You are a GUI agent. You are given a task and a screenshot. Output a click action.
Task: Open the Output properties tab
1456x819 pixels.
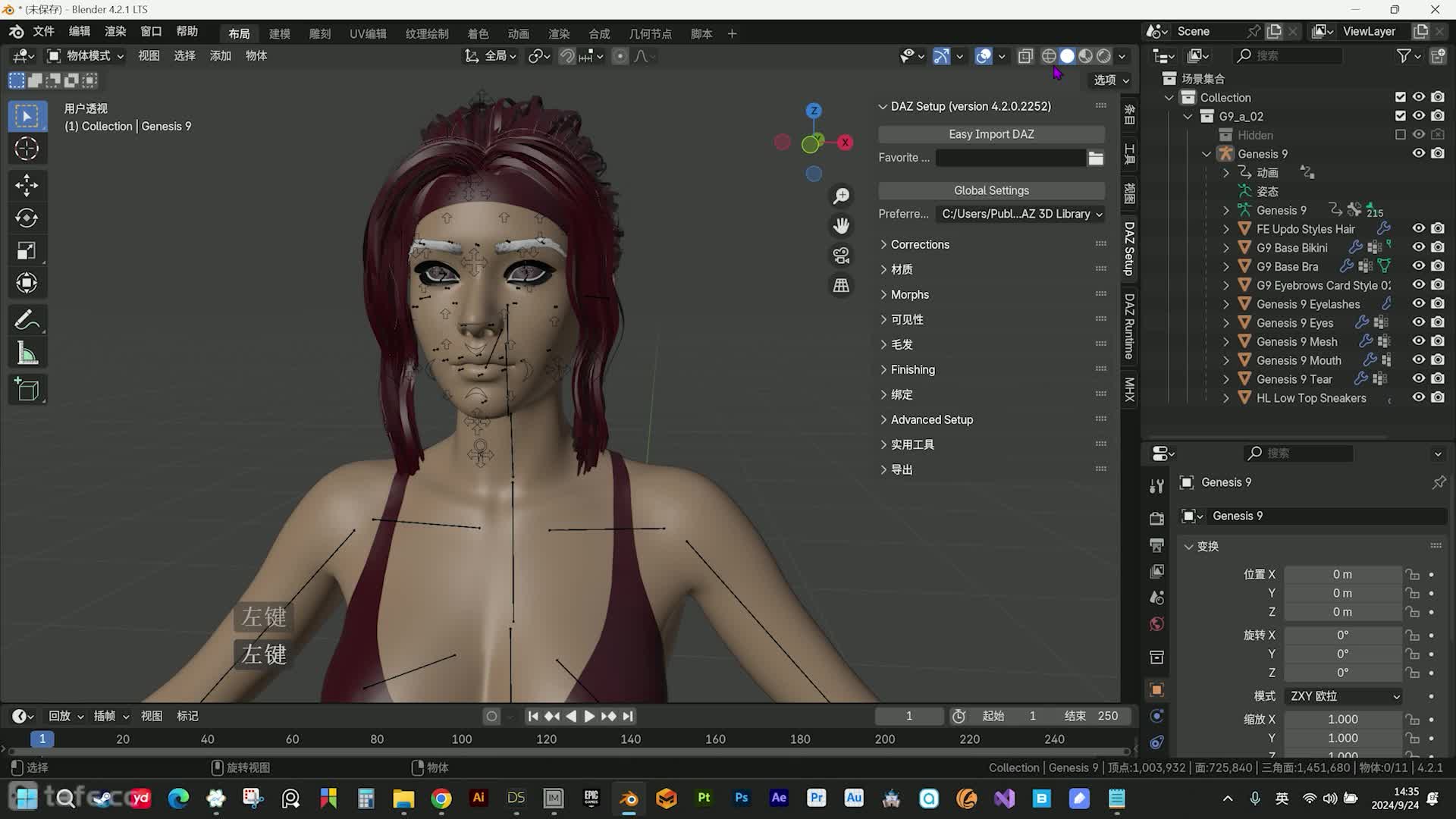pos(1156,545)
